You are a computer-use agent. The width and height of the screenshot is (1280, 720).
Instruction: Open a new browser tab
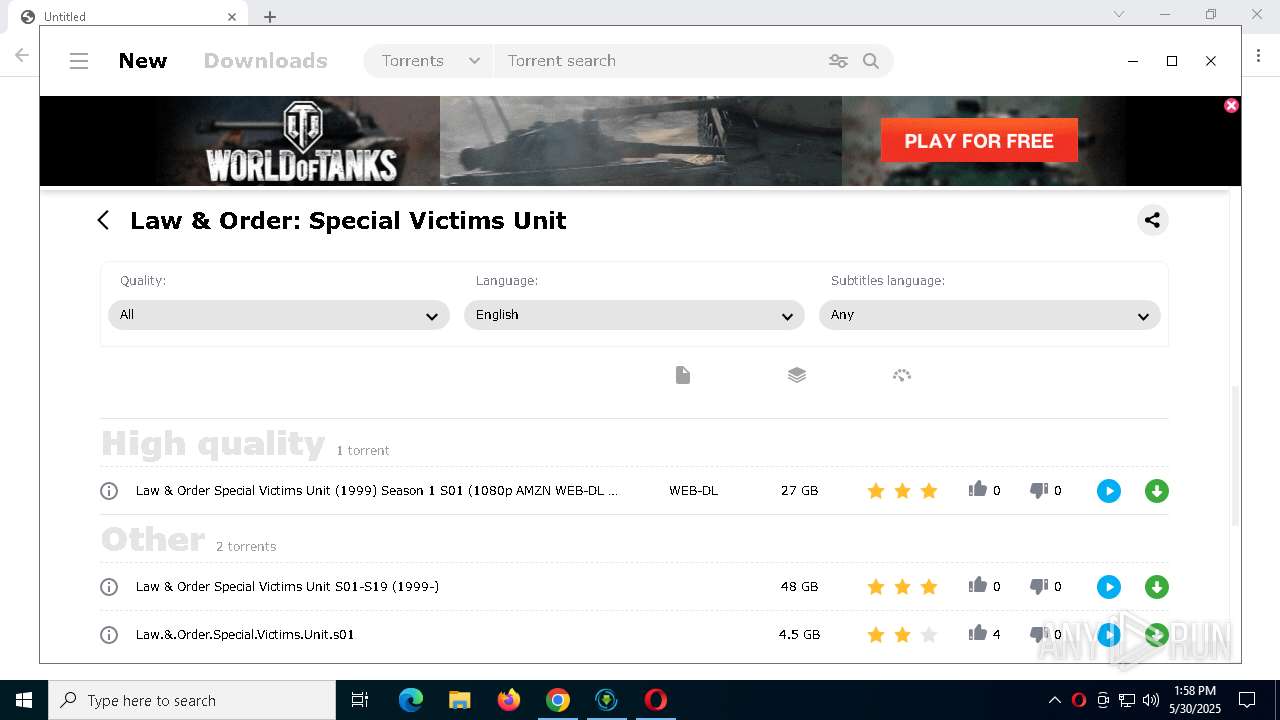click(x=270, y=16)
